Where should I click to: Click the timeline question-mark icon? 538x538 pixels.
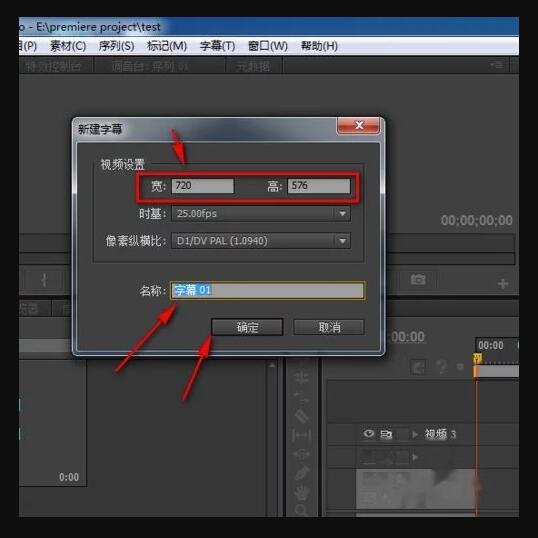click(442, 367)
